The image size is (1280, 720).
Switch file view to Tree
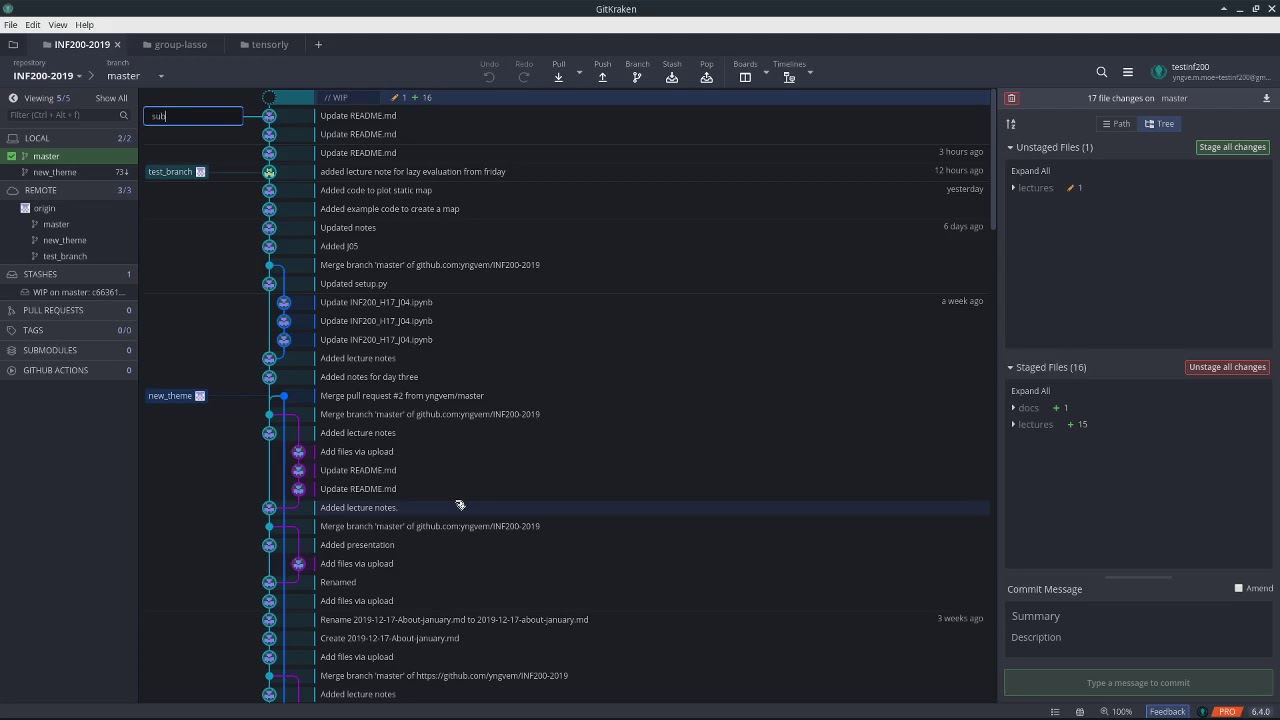[1160, 124]
